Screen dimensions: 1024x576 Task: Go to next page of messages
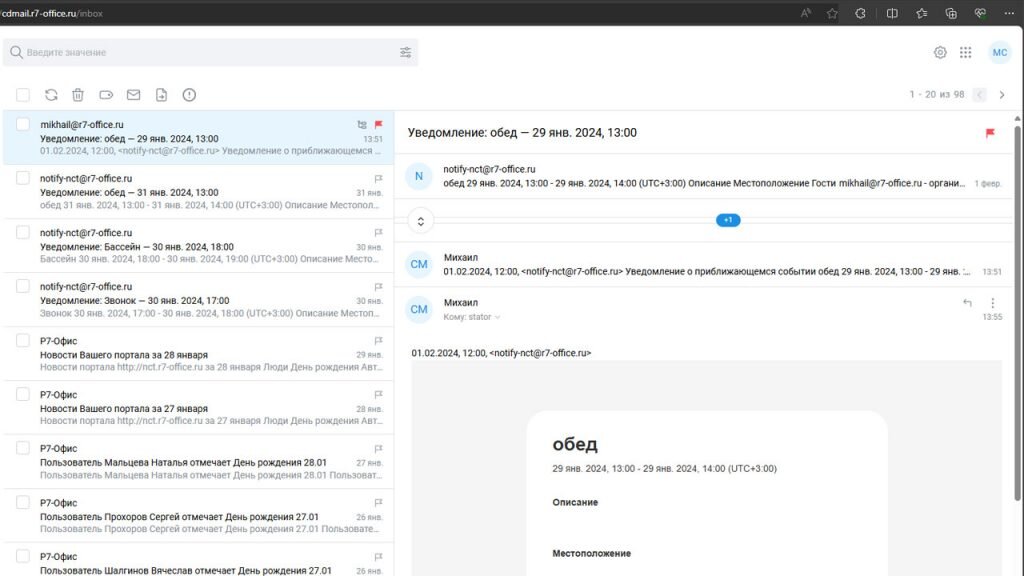pyautogui.click(x=1002, y=95)
